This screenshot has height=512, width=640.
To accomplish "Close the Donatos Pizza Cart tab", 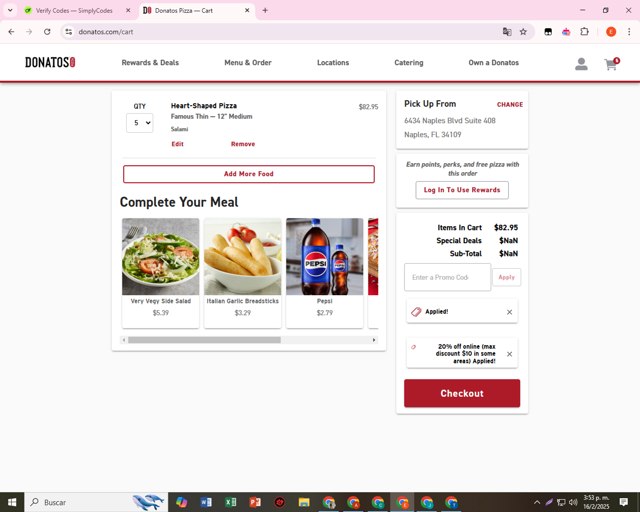I will (x=247, y=11).
